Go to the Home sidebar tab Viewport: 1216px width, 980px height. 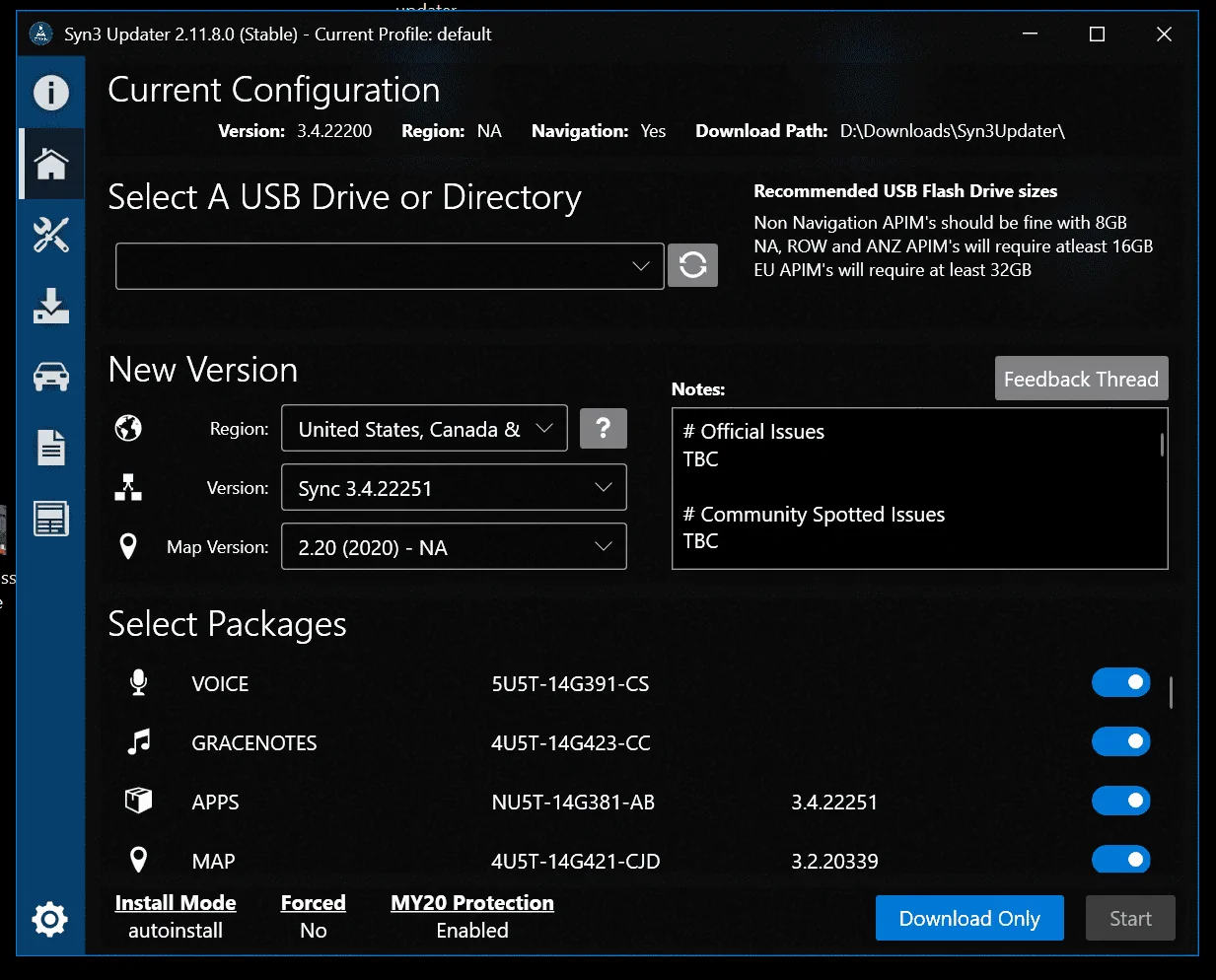pyautogui.click(x=51, y=164)
